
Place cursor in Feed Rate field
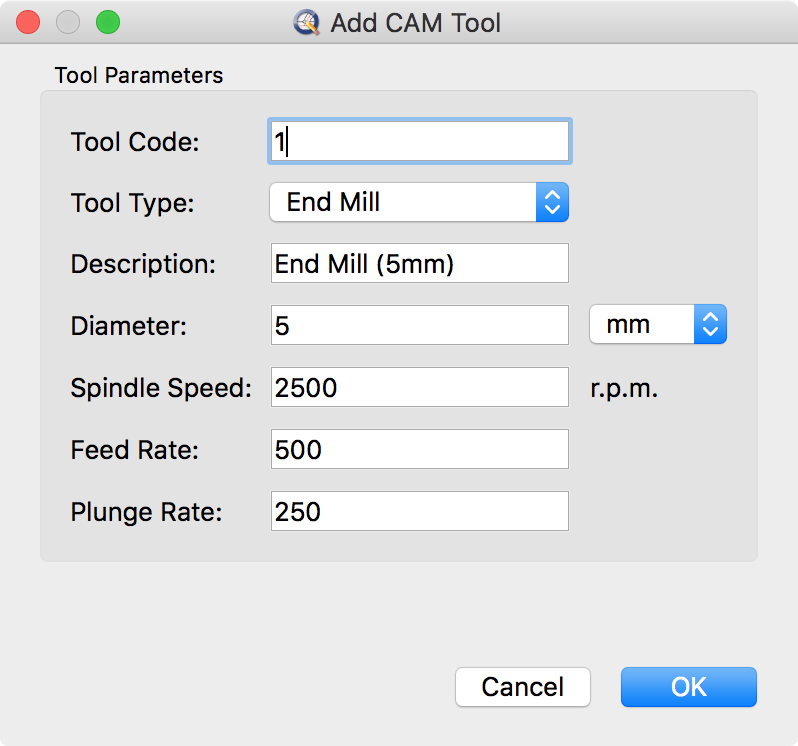(420, 450)
